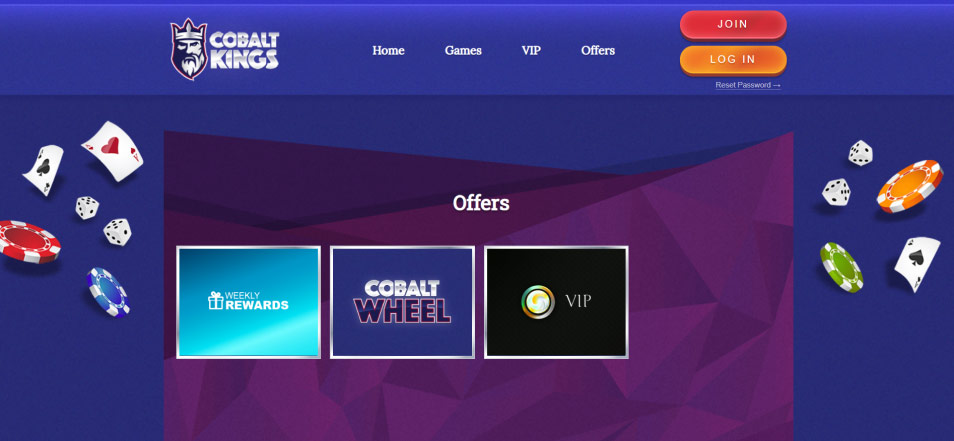Open the Games menu item
The width and height of the screenshot is (954, 441).
click(x=463, y=50)
